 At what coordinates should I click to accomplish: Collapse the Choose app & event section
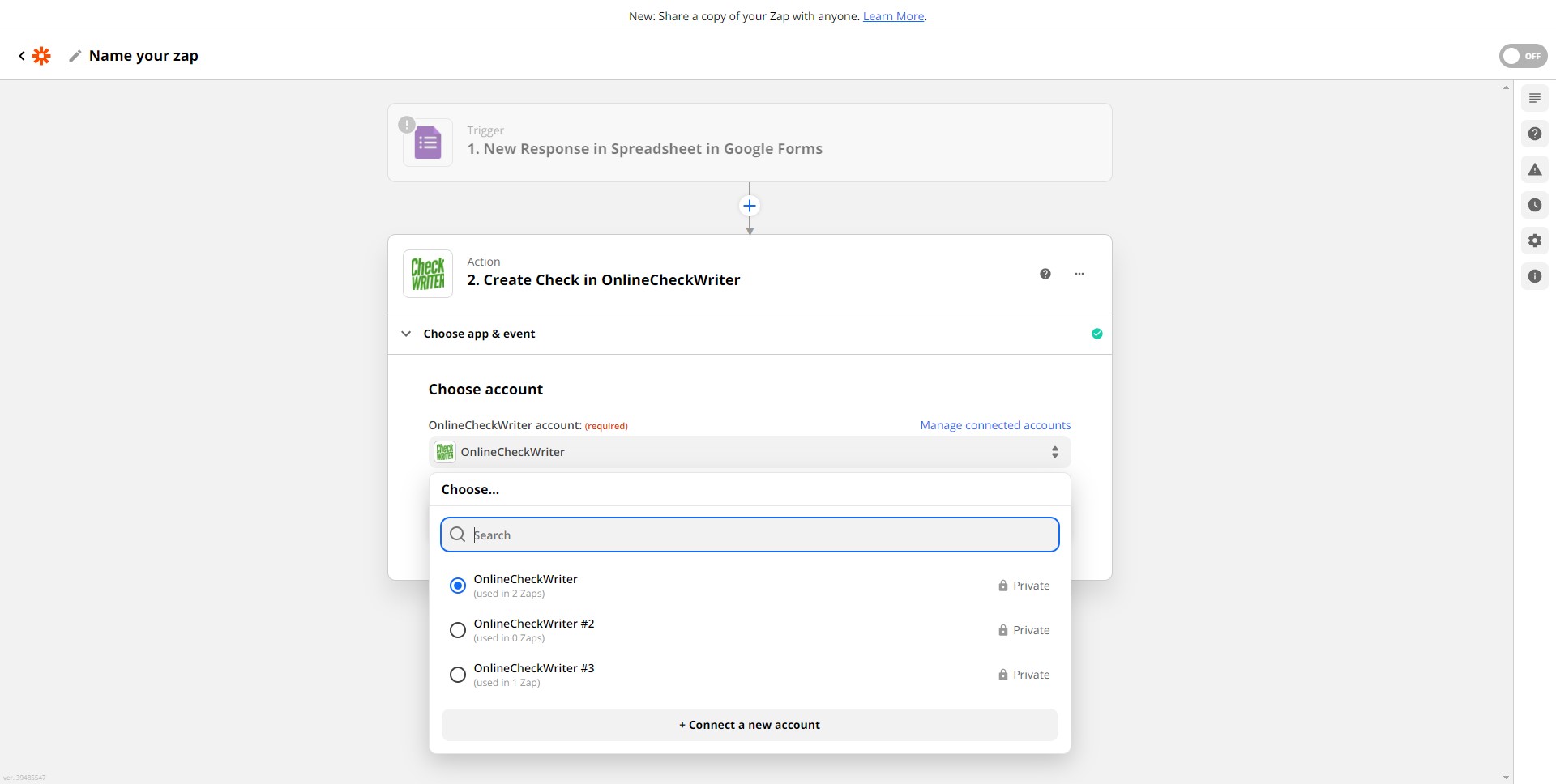406,334
